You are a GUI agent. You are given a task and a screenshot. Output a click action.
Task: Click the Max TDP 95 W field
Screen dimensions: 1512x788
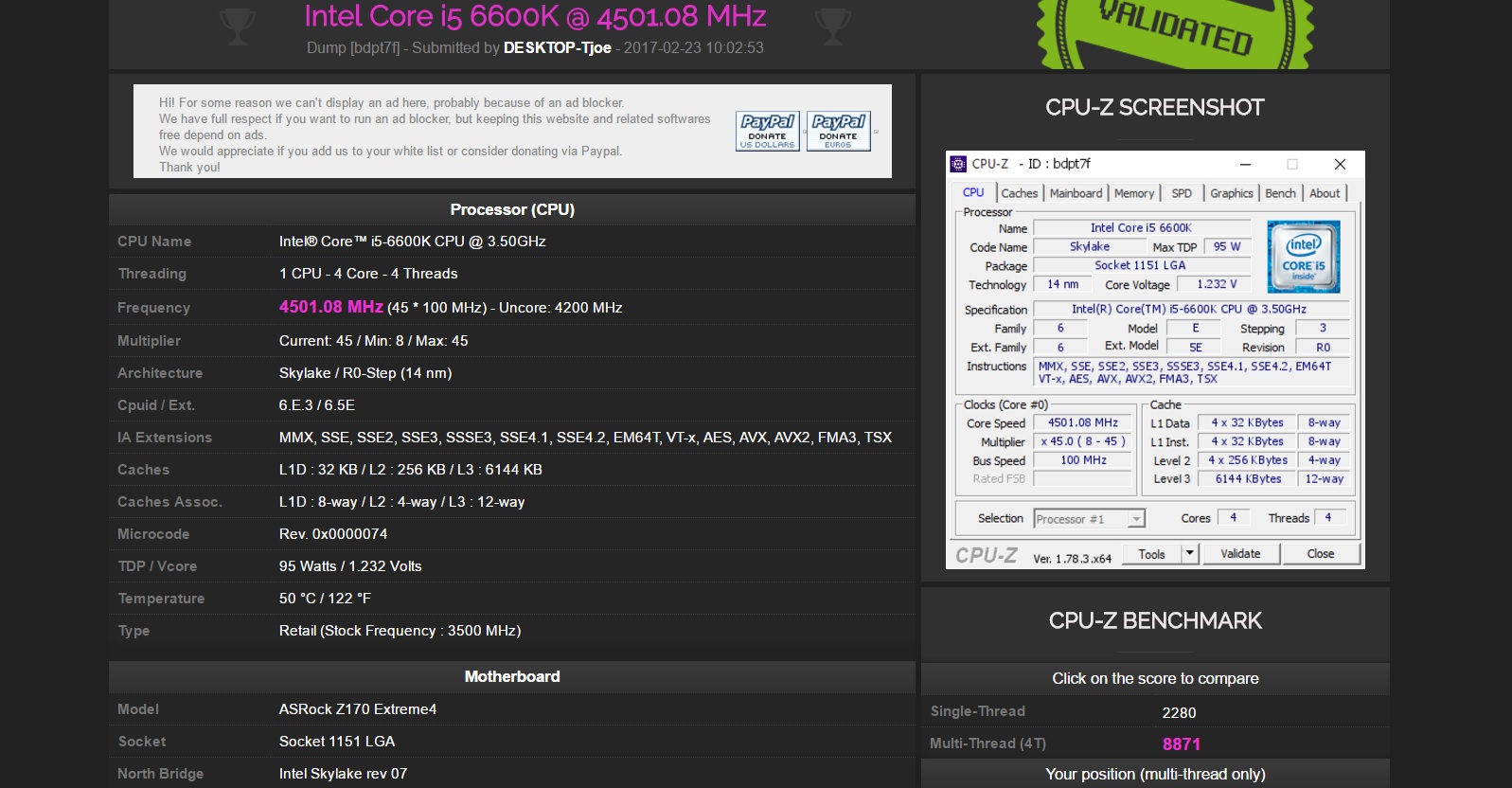point(1227,246)
